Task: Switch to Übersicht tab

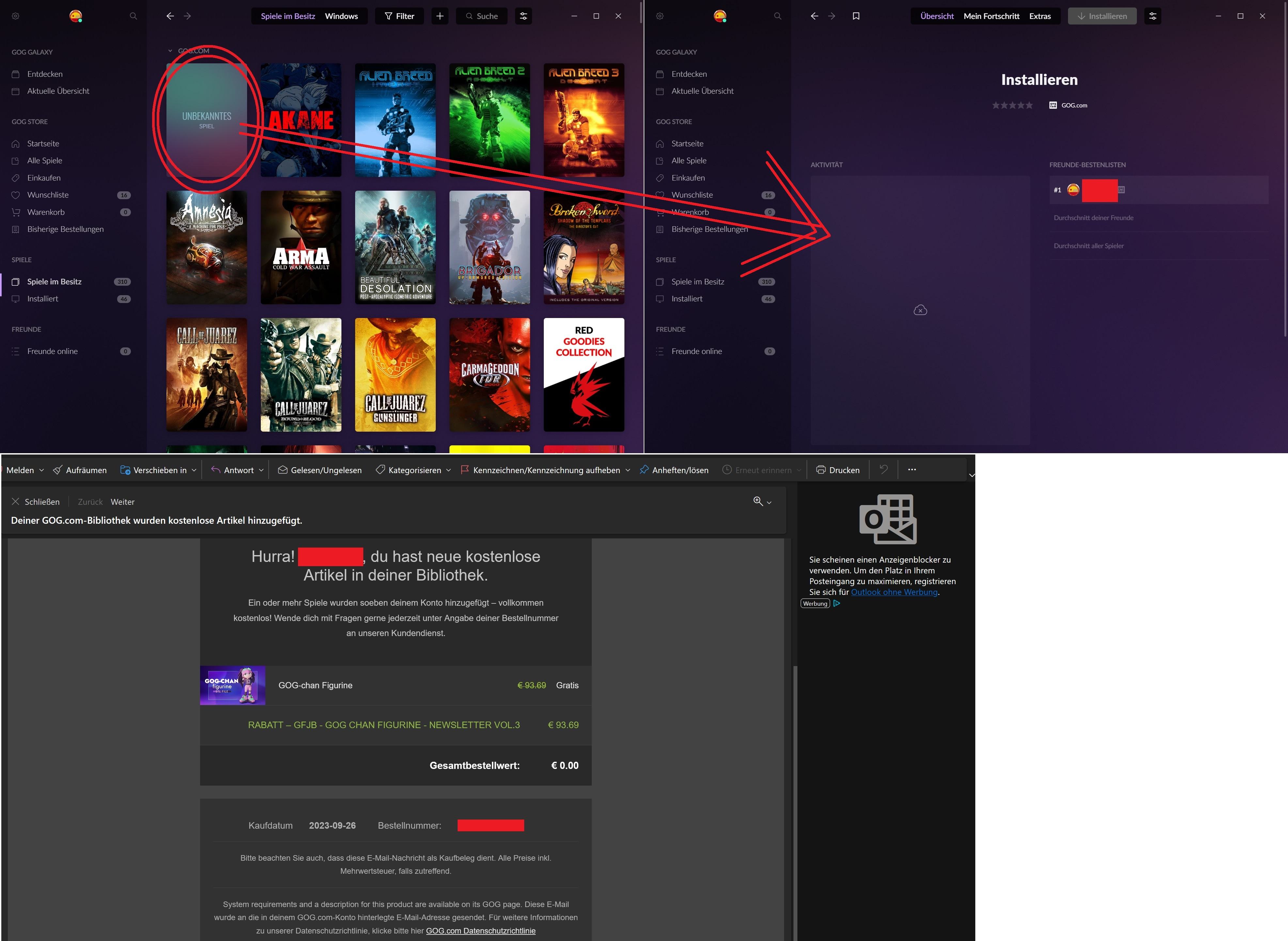Action: 937,16
